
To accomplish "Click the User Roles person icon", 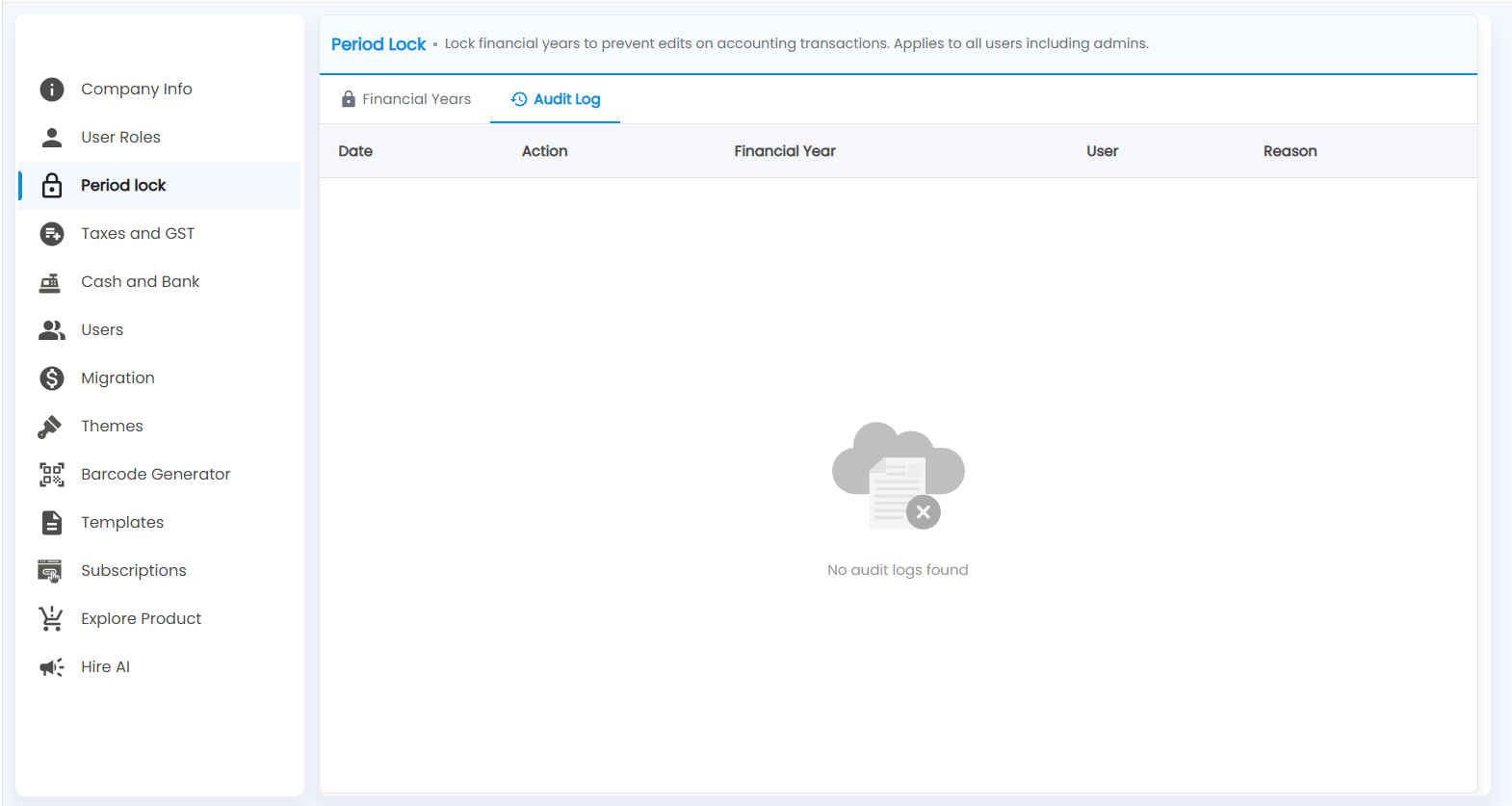I will (52, 138).
